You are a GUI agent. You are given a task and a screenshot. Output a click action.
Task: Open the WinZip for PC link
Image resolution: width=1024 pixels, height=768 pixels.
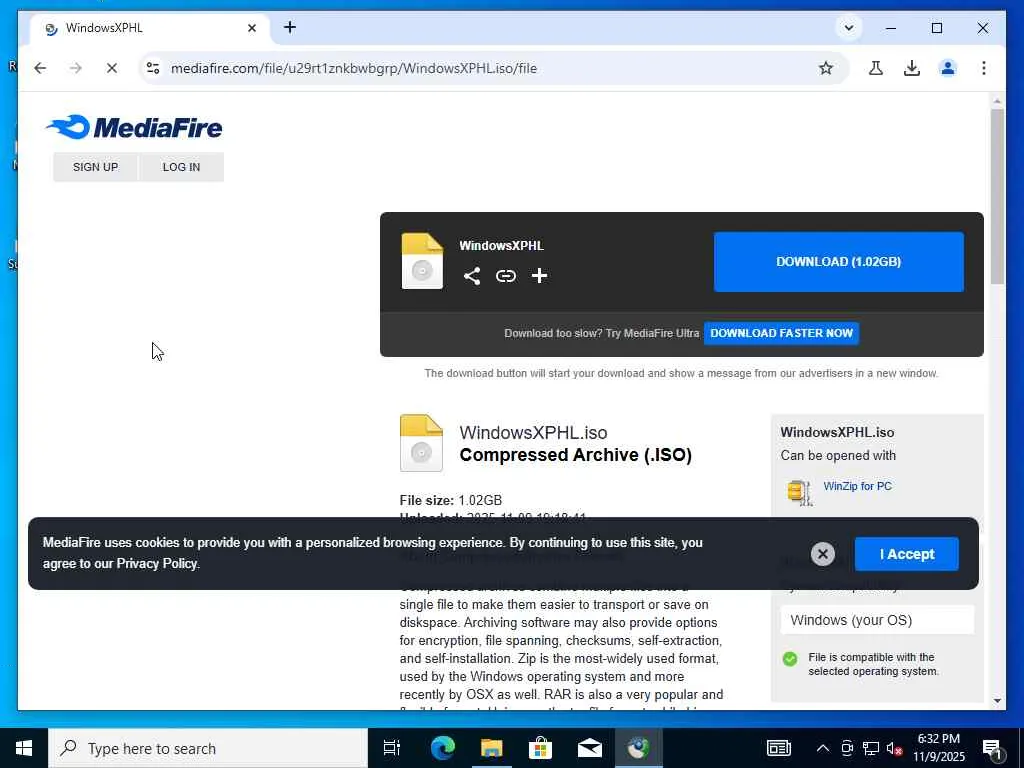(857, 486)
